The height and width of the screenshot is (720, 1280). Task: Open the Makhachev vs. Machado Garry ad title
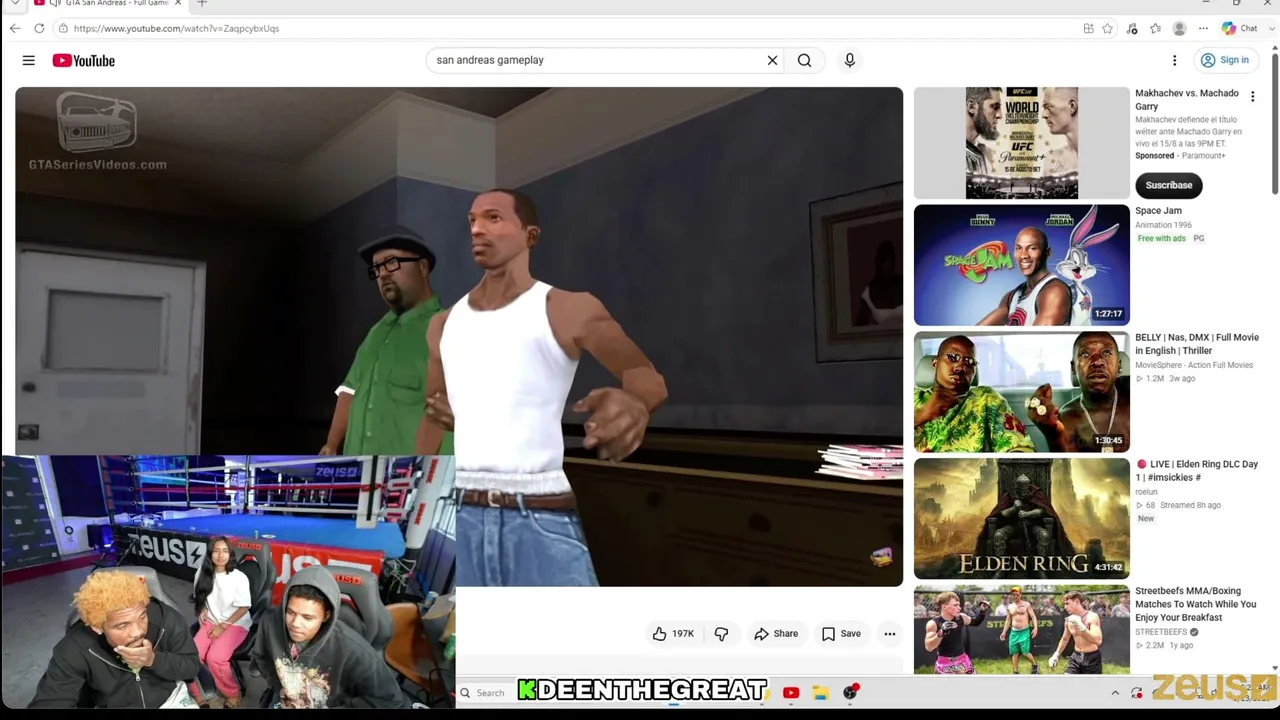(1187, 100)
